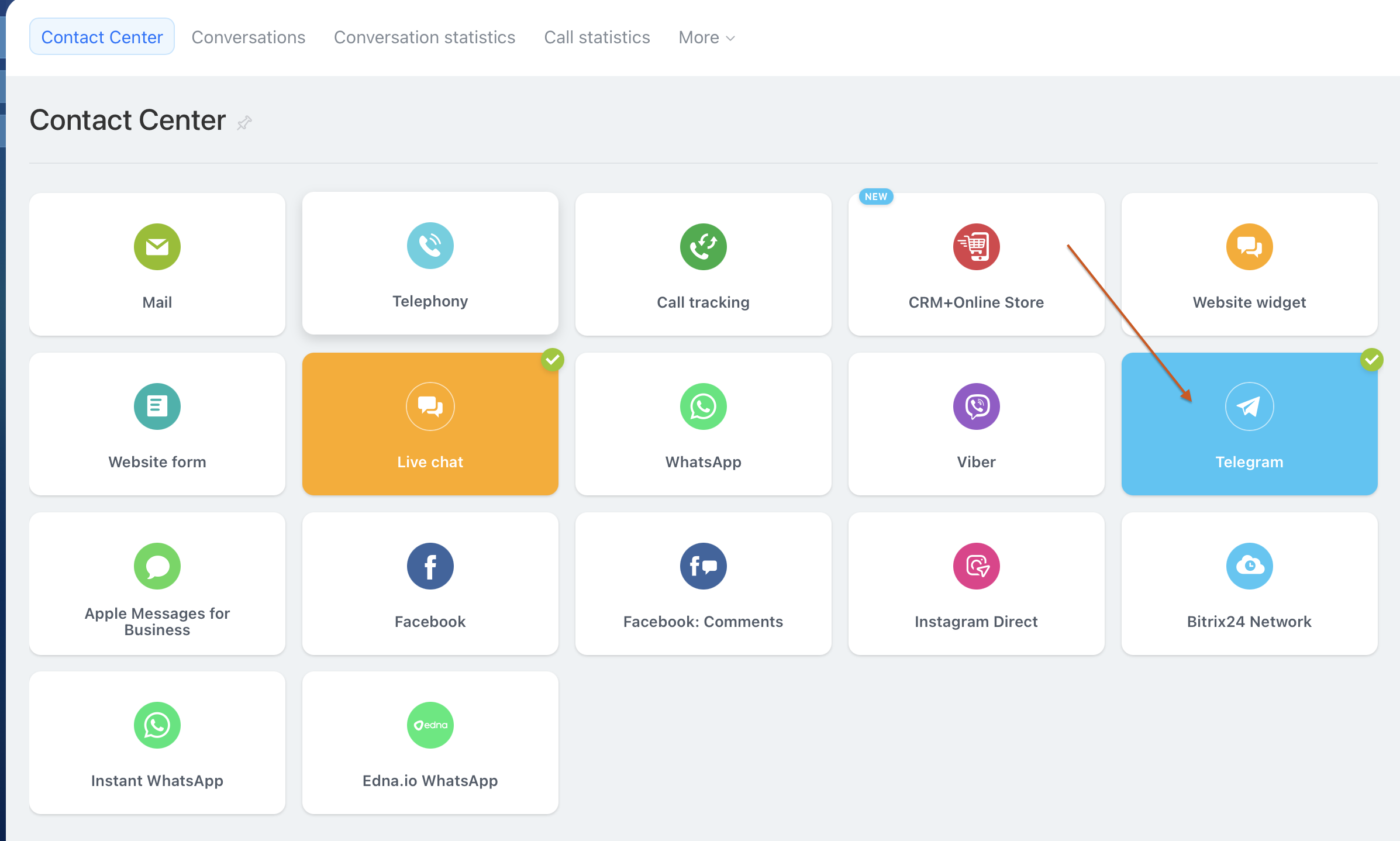Click the NEW badge on CRM+Online Store

(875, 197)
